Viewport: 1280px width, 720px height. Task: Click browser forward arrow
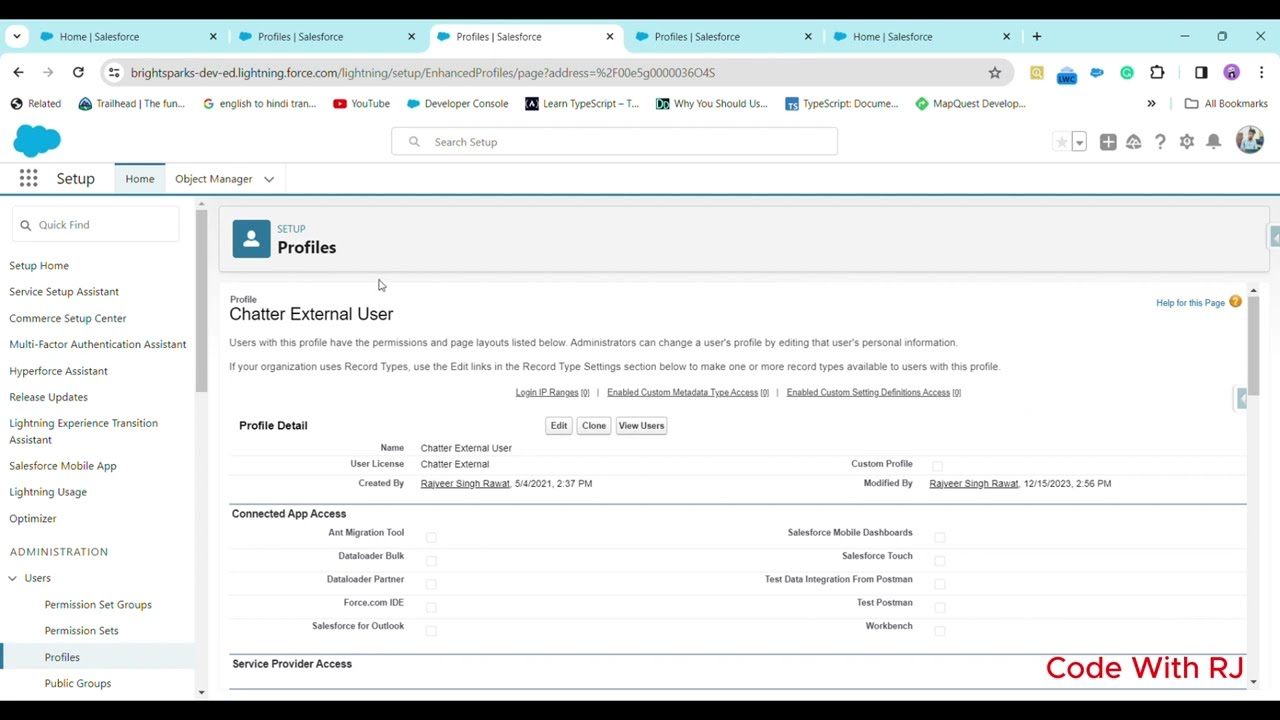click(x=48, y=72)
